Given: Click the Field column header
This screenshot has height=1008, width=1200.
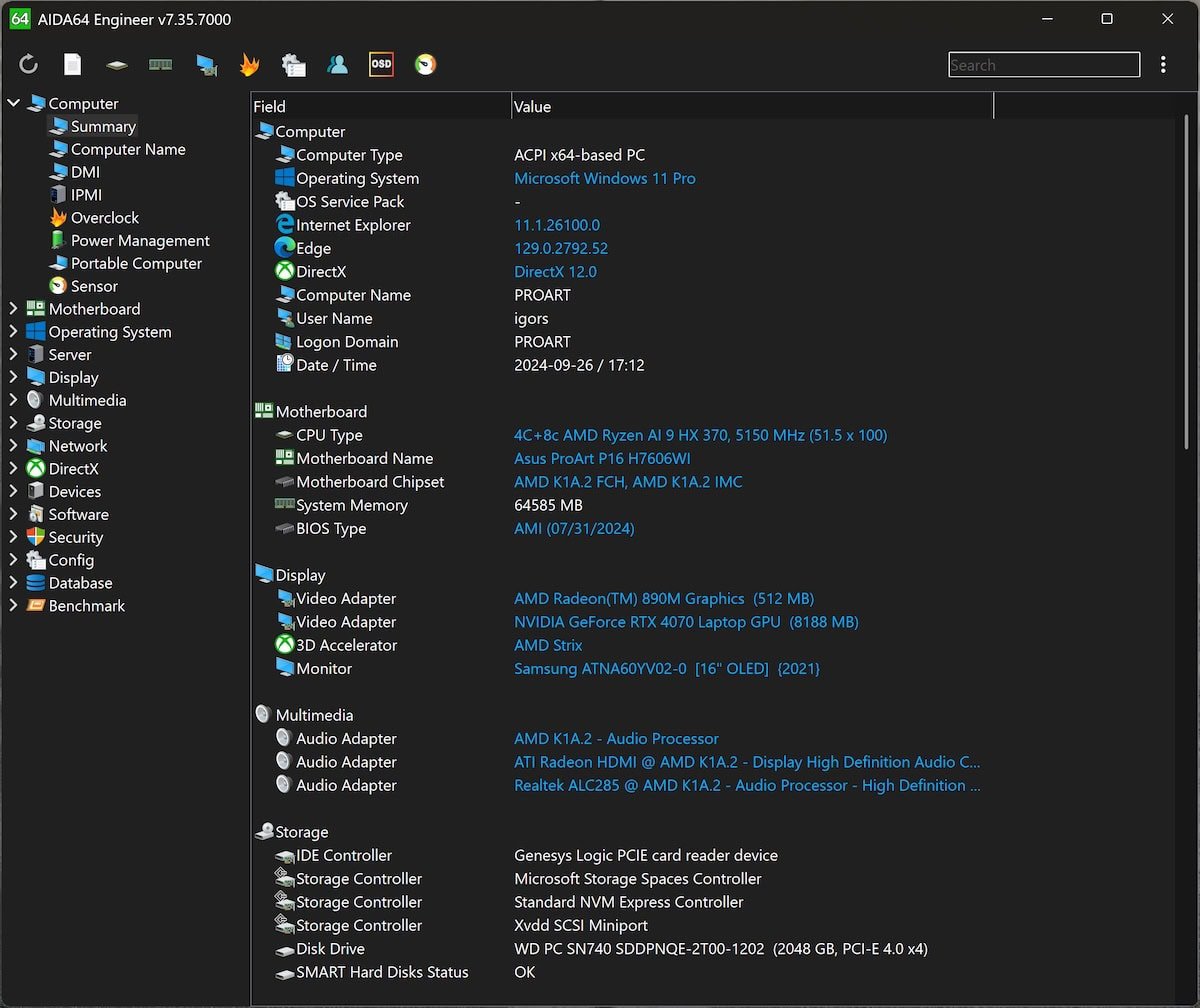Looking at the screenshot, I should tap(380, 106).
